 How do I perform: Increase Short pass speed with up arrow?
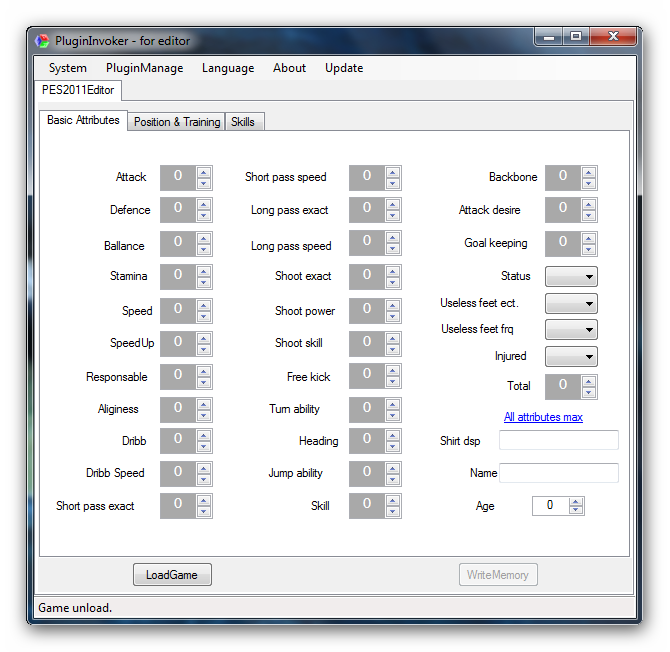point(393,173)
